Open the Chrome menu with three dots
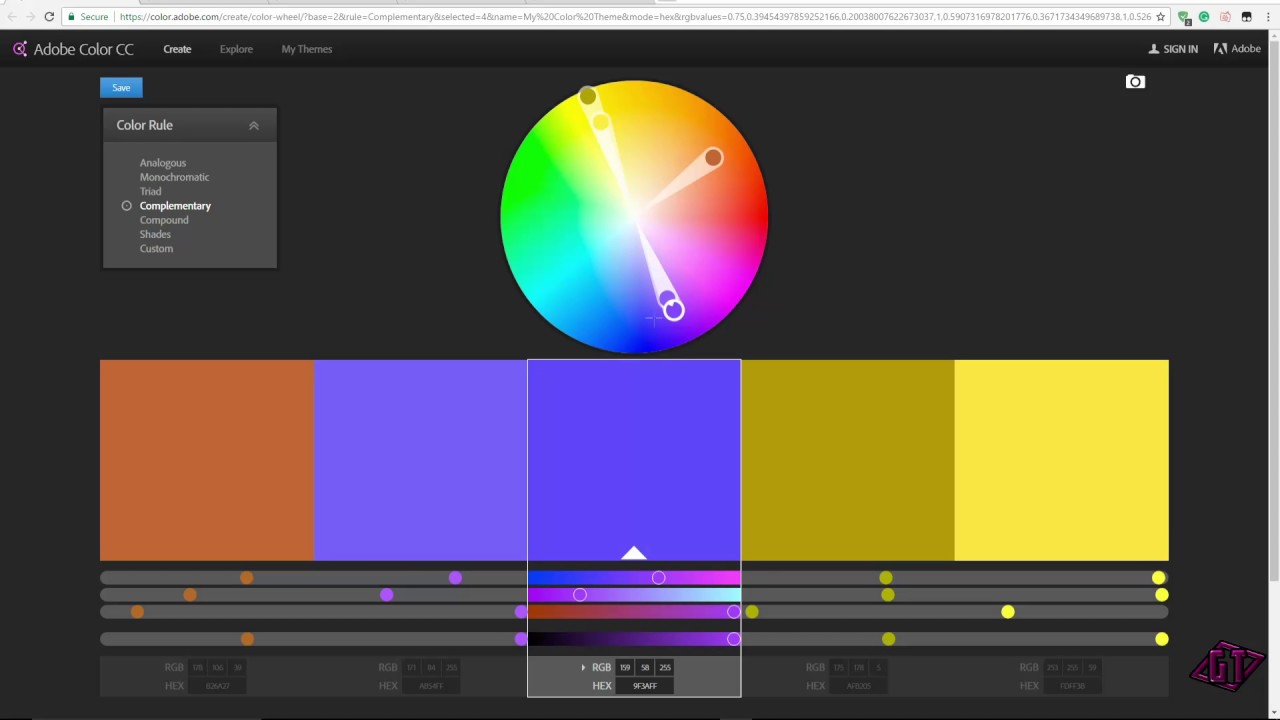 (x=1268, y=17)
